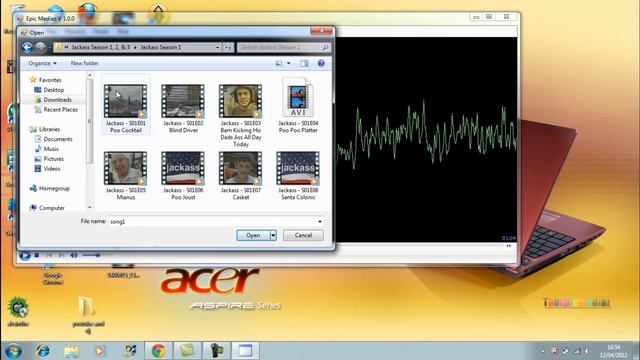Click the forward navigation arrow in Open dialog
This screenshot has width=640, height=360.
(x=40, y=48)
